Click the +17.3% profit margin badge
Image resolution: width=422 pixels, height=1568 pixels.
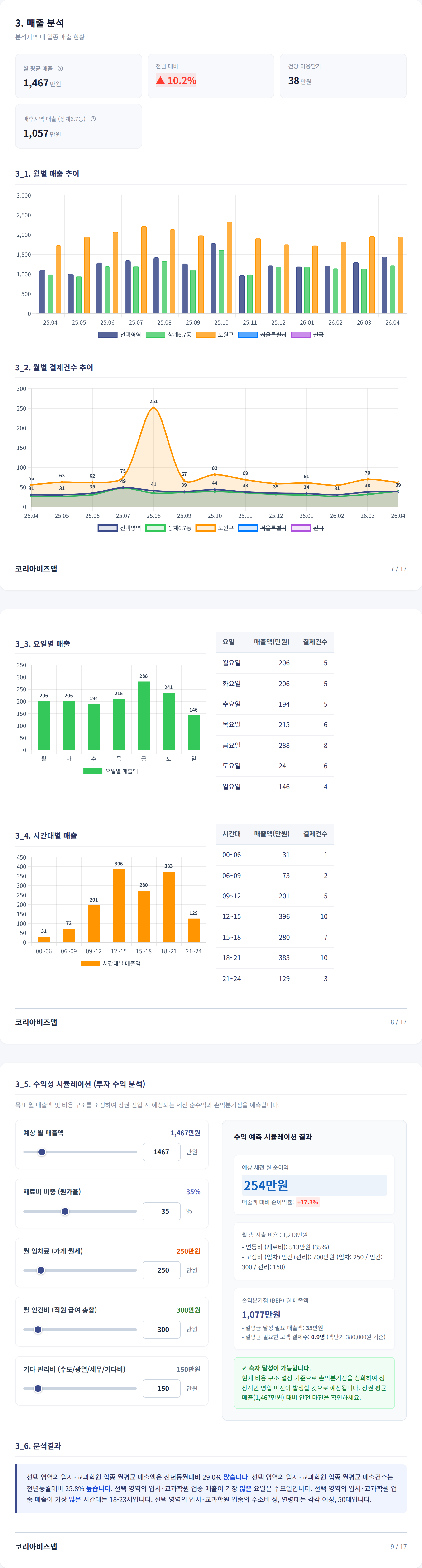click(x=307, y=1202)
